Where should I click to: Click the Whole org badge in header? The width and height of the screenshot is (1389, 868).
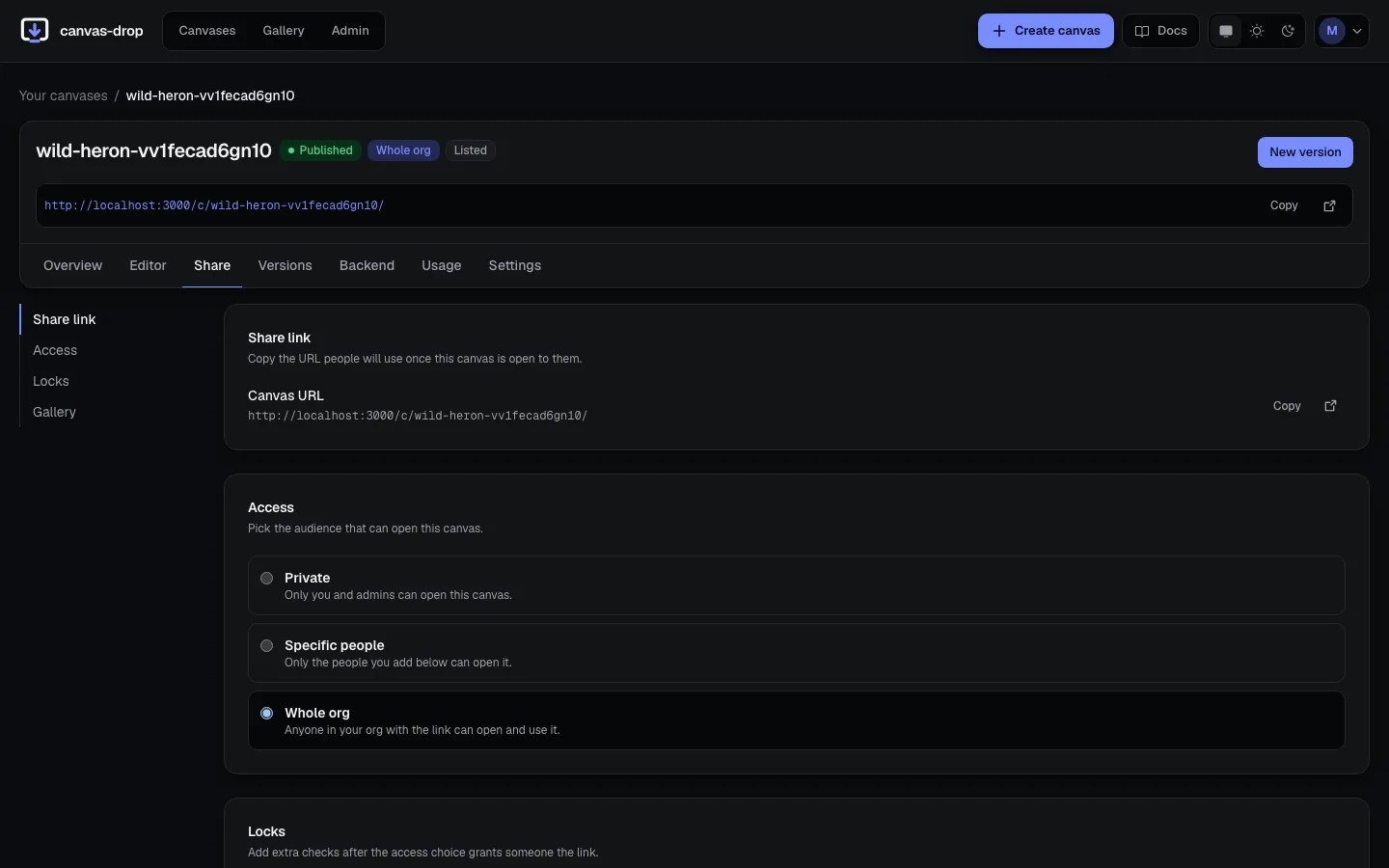point(403,150)
